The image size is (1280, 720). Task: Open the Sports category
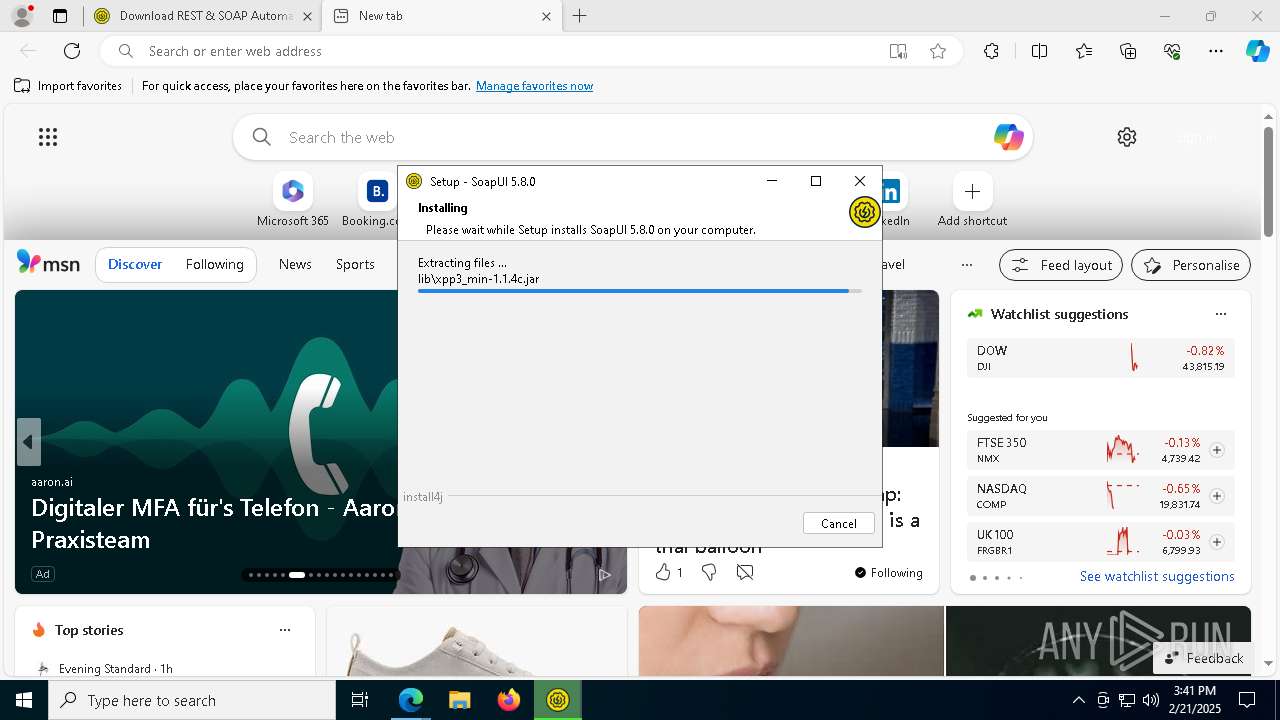pyautogui.click(x=355, y=264)
